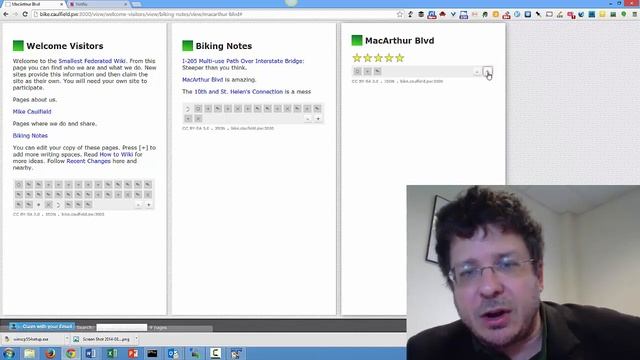Click the minus button in Biking Notes journal

click(x=308, y=118)
